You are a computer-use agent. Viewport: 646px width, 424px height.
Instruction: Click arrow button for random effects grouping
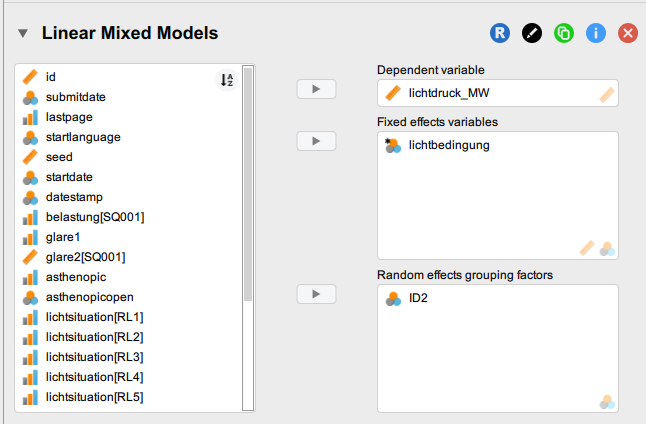316,294
